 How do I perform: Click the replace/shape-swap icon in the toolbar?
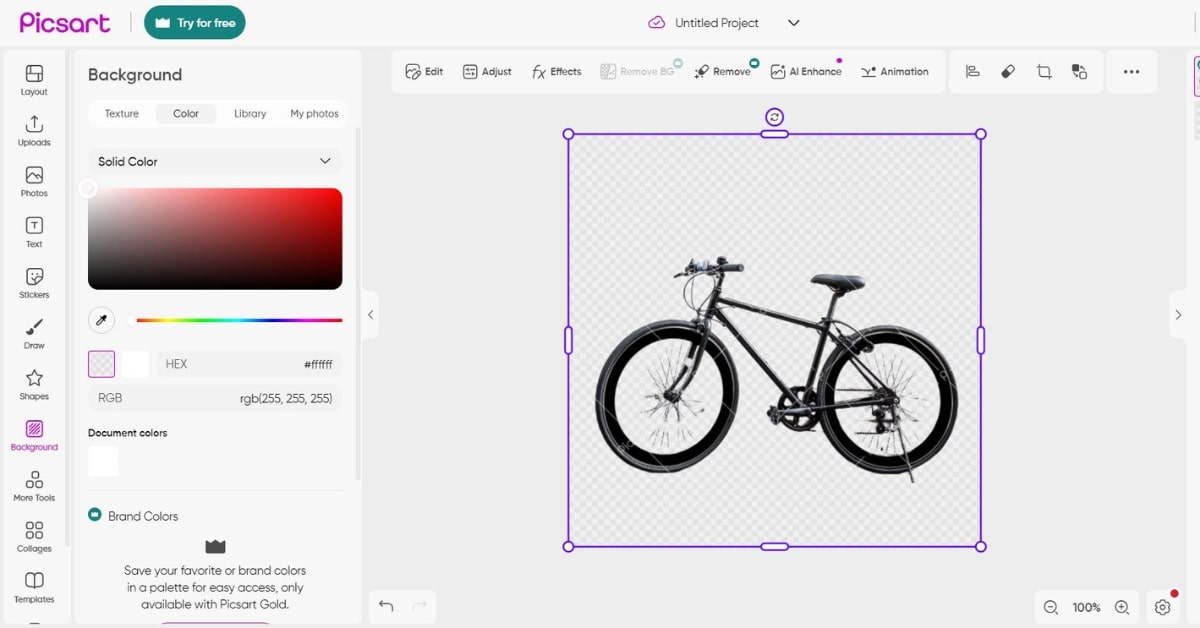1079,72
